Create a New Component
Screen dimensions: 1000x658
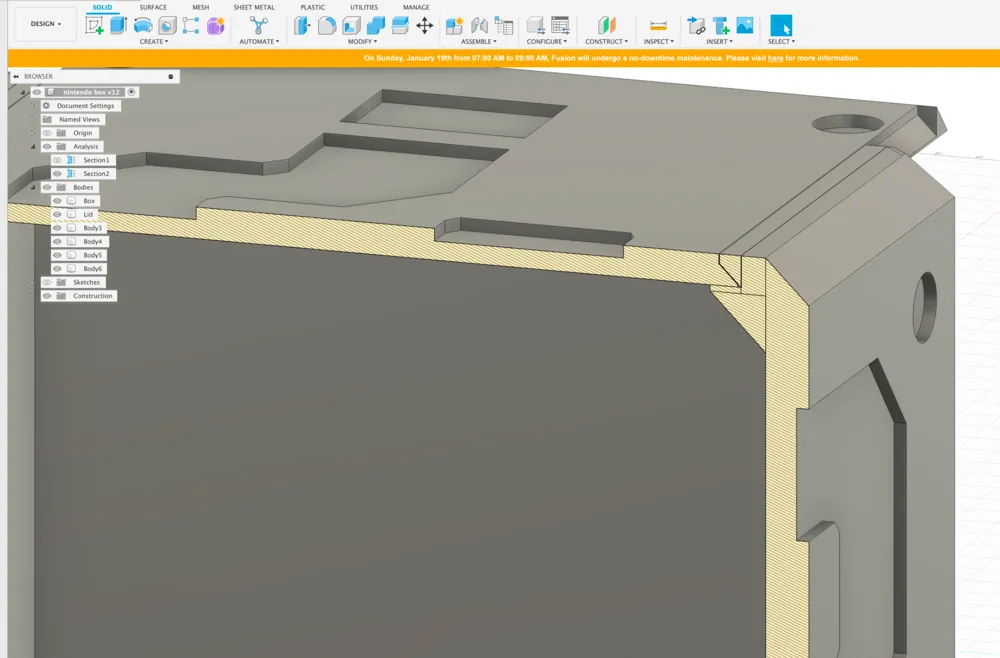[454, 26]
